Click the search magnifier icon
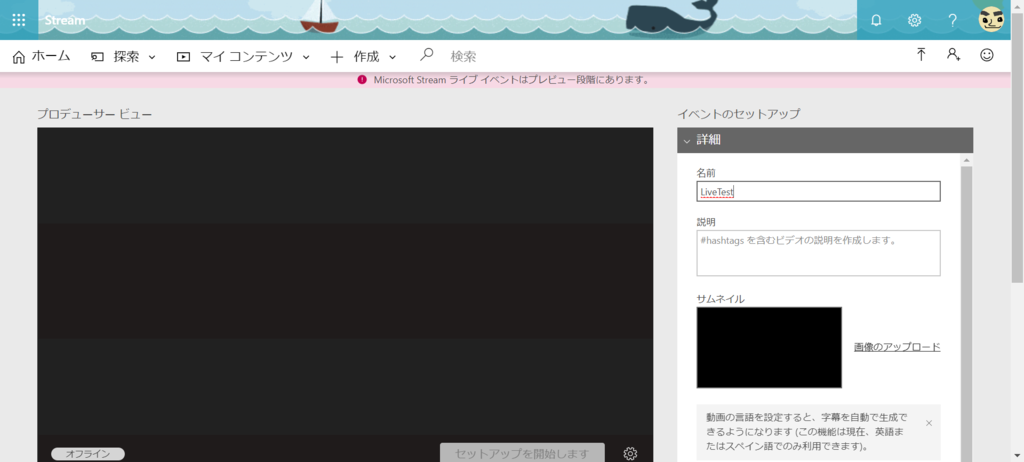The image size is (1024, 462). point(426,56)
